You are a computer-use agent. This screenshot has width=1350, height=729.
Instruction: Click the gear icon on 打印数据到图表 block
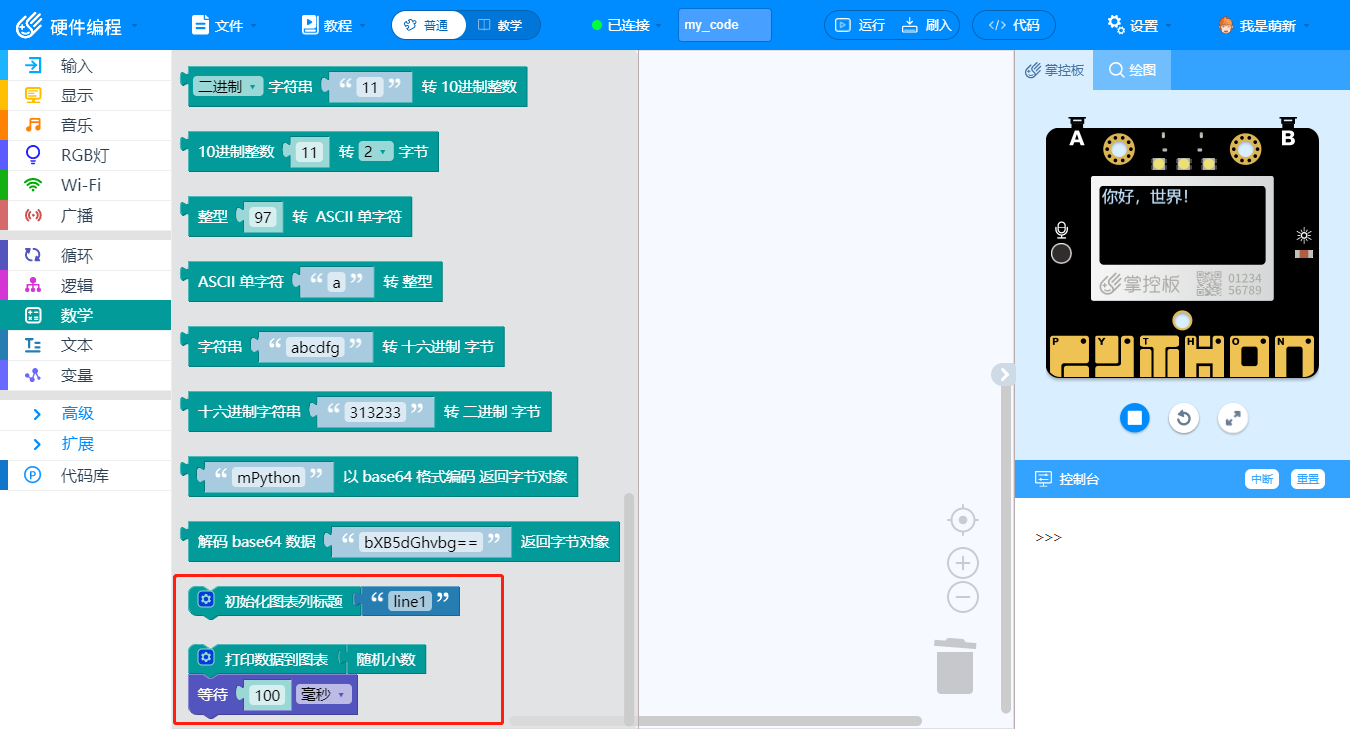(x=206, y=658)
